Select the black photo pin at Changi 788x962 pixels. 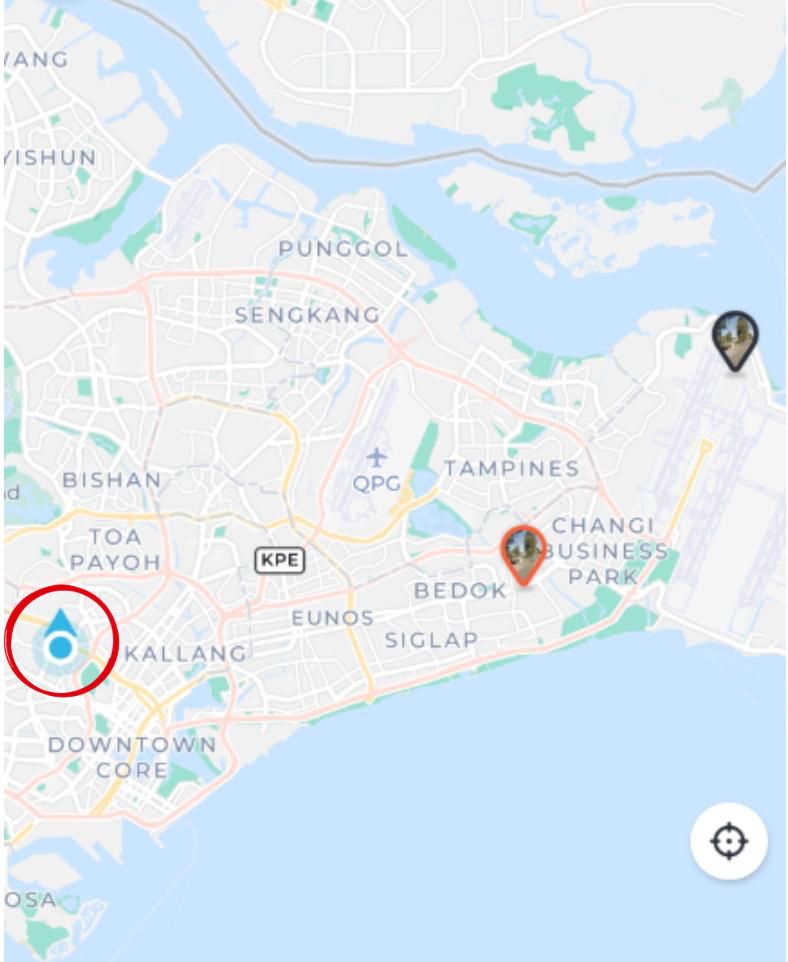click(x=735, y=341)
